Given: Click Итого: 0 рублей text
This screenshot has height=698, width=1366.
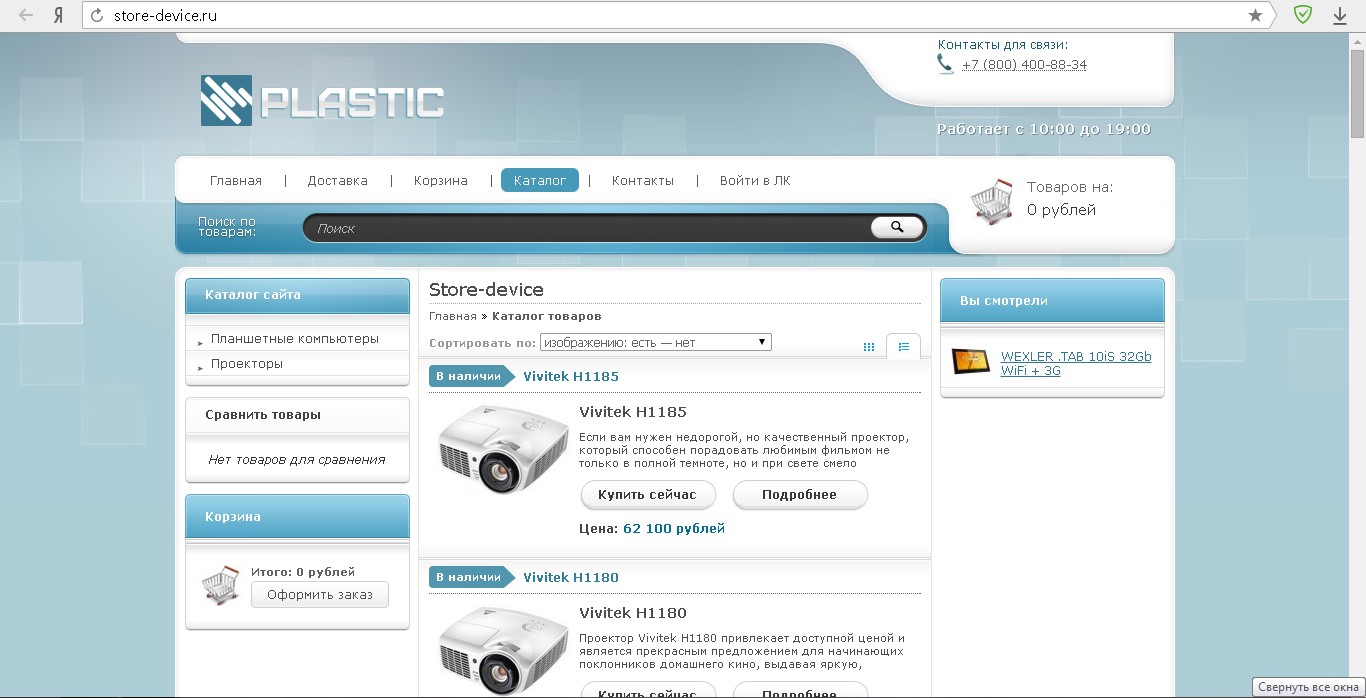Looking at the screenshot, I should coord(303,572).
